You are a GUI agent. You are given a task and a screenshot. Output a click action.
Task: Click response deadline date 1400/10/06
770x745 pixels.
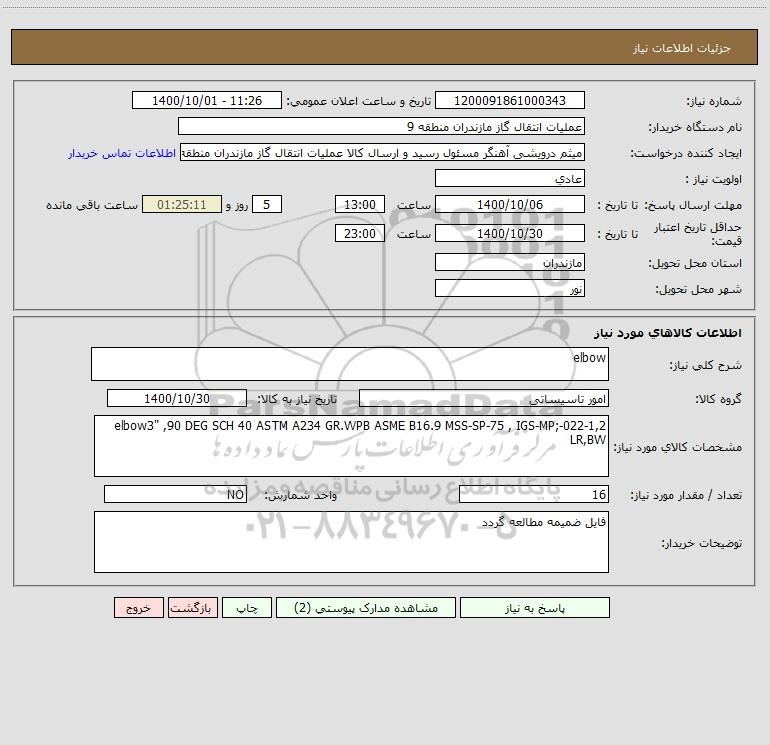[510, 204]
